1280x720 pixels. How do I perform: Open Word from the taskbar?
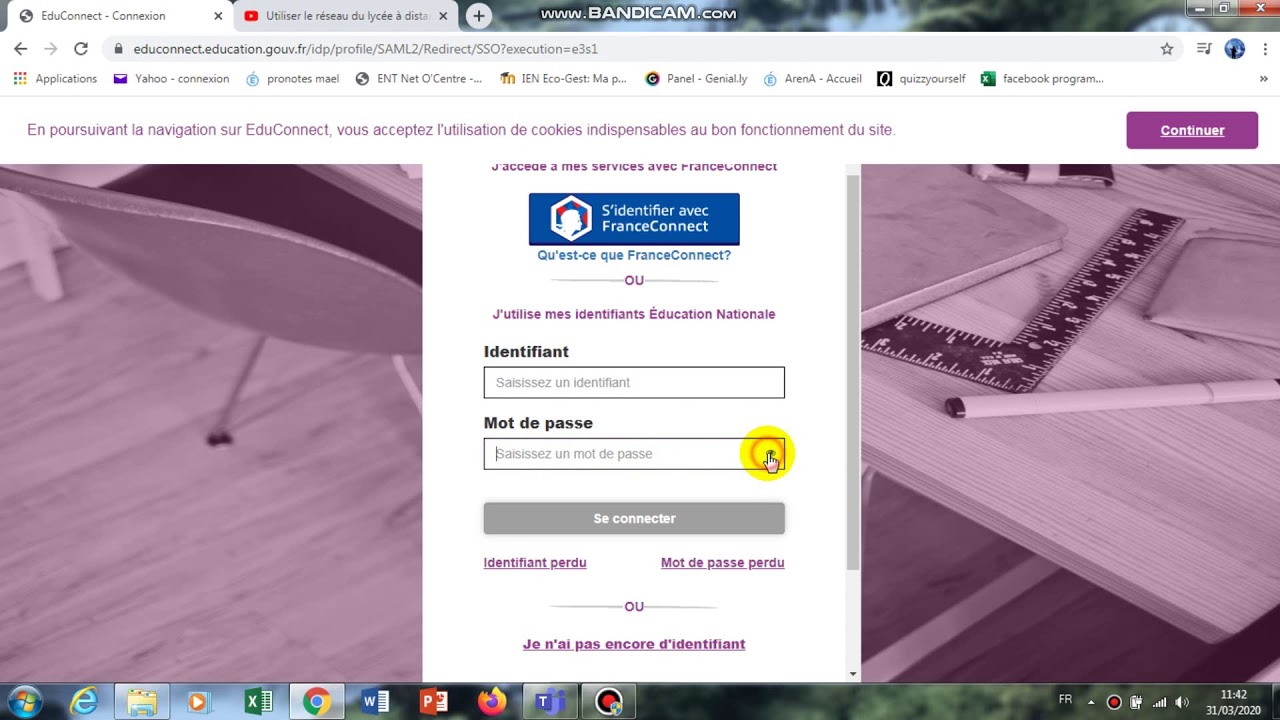point(375,702)
